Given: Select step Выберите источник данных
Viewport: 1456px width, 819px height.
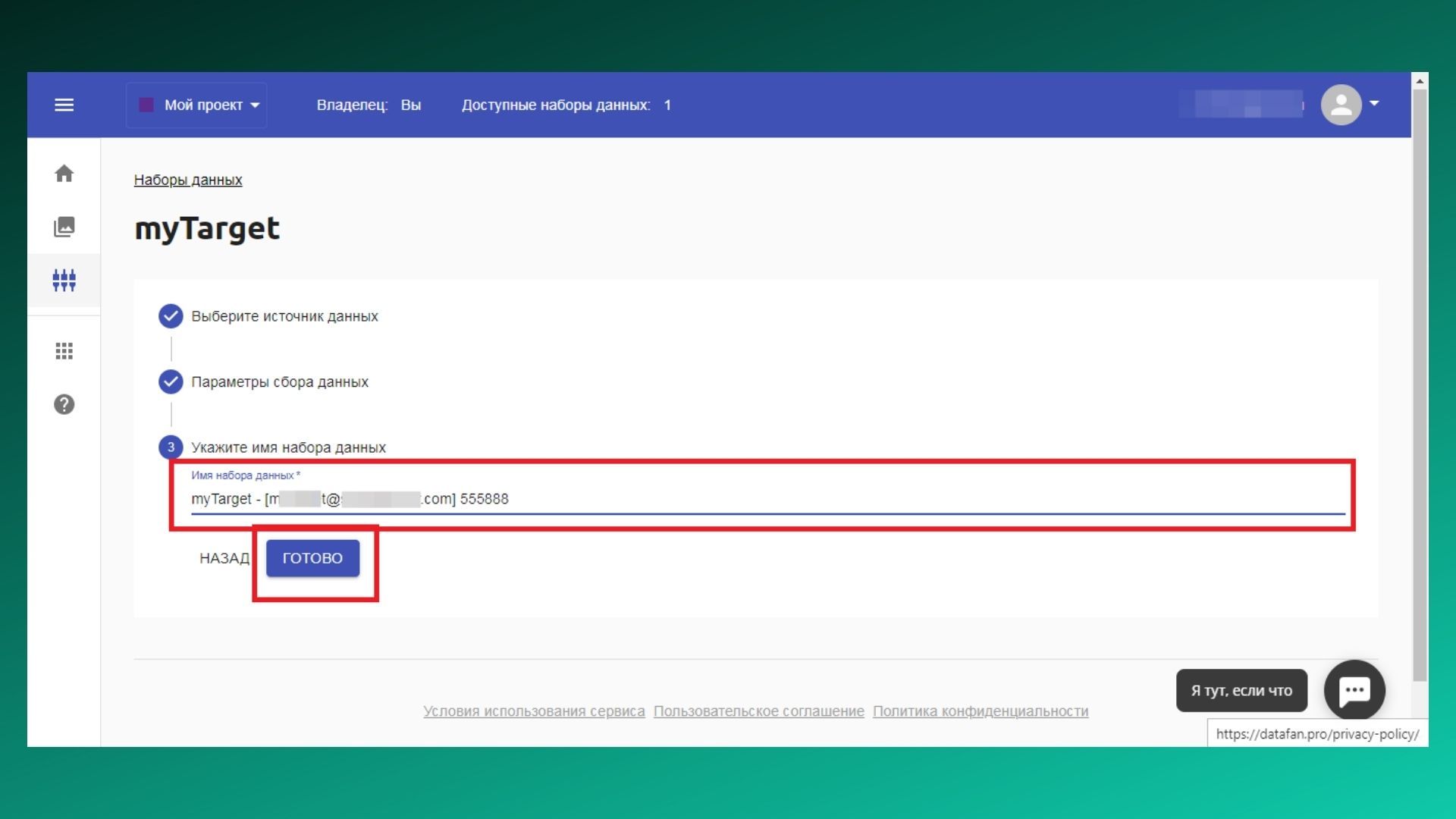Looking at the screenshot, I should (268, 316).
